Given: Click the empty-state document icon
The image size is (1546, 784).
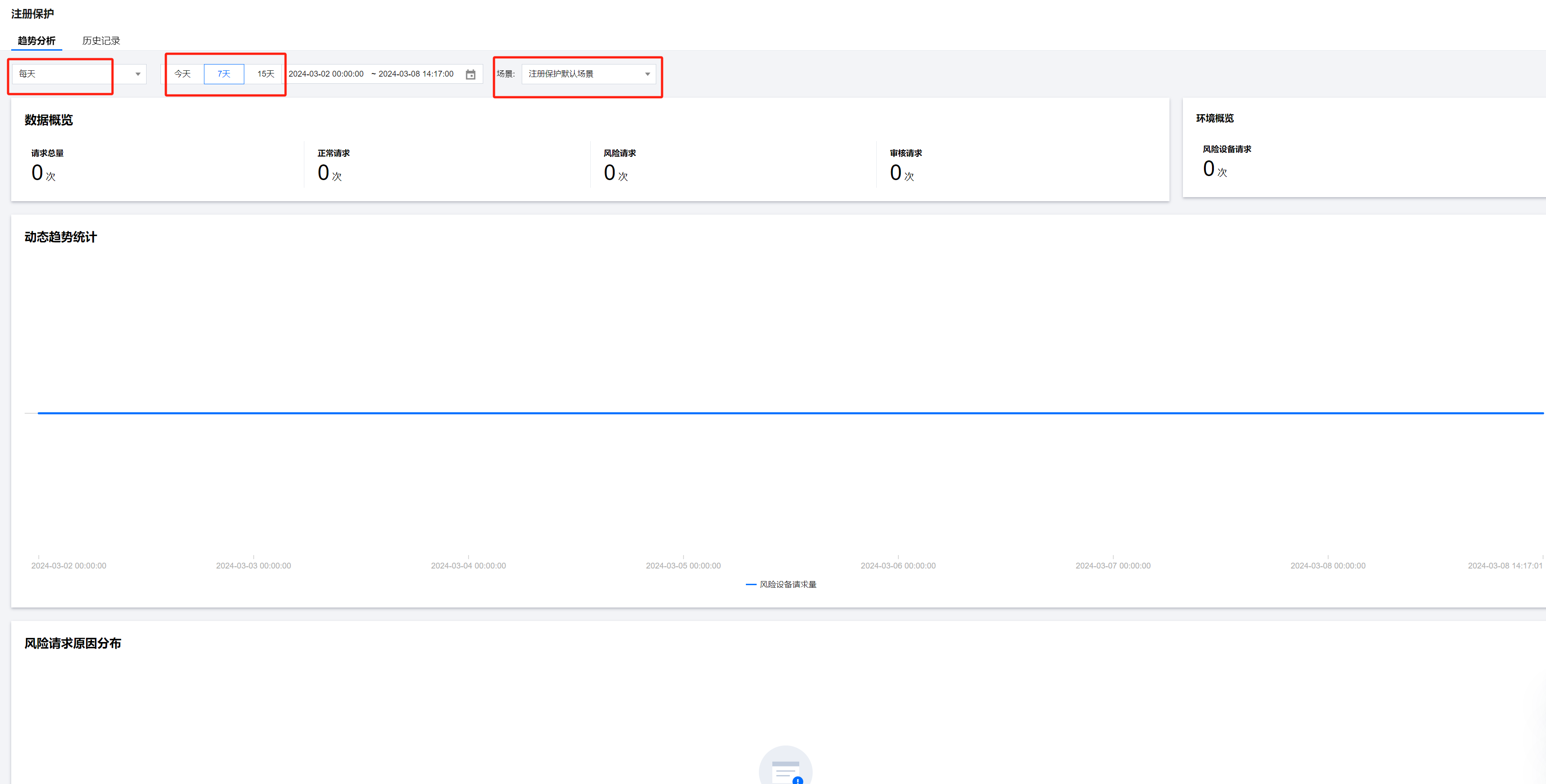Looking at the screenshot, I should 785,770.
